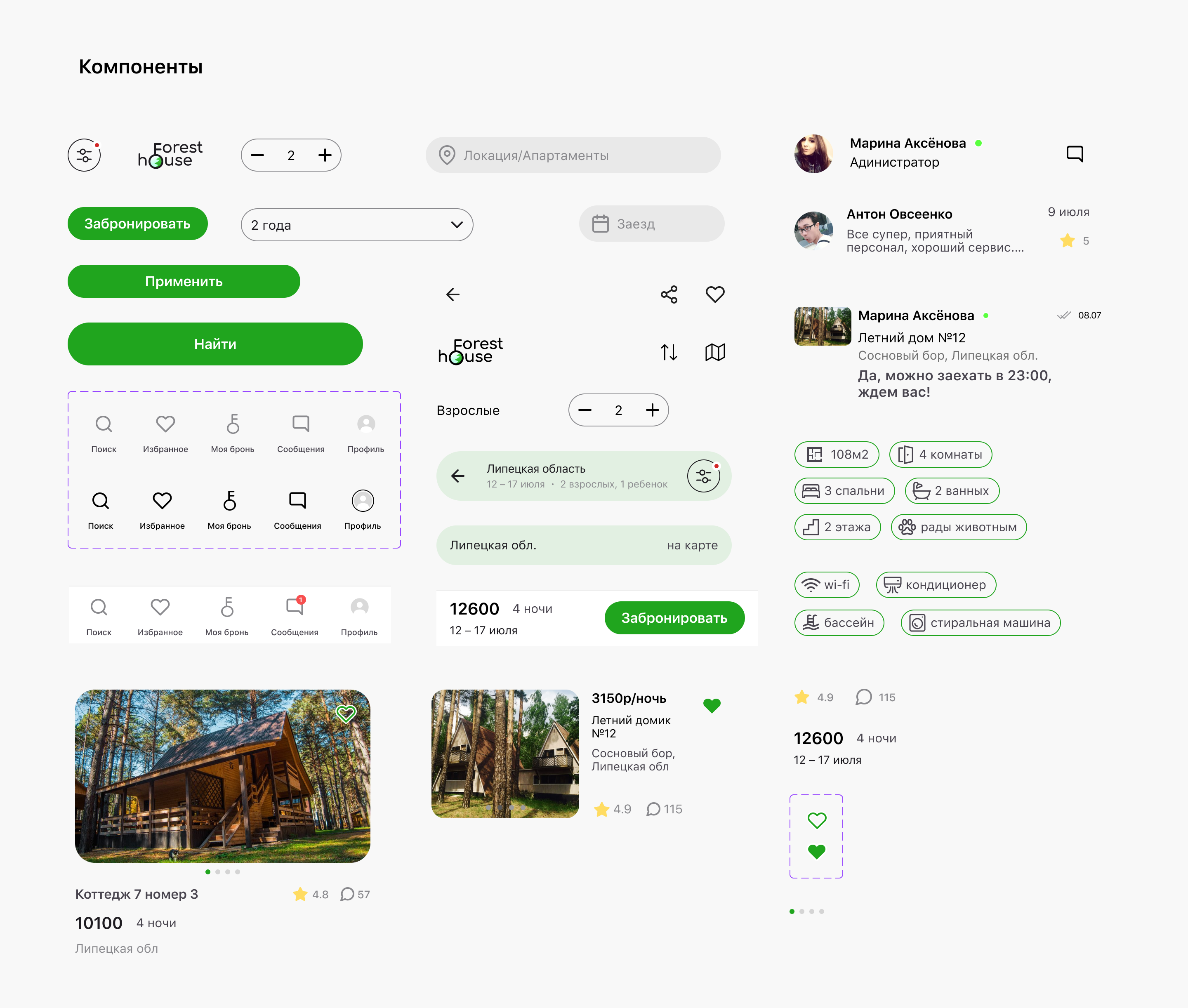Unfavorite Летний домик №12 with green heart
Image resolution: width=1188 pixels, height=1008 pixels.
(x=712, y=706)
